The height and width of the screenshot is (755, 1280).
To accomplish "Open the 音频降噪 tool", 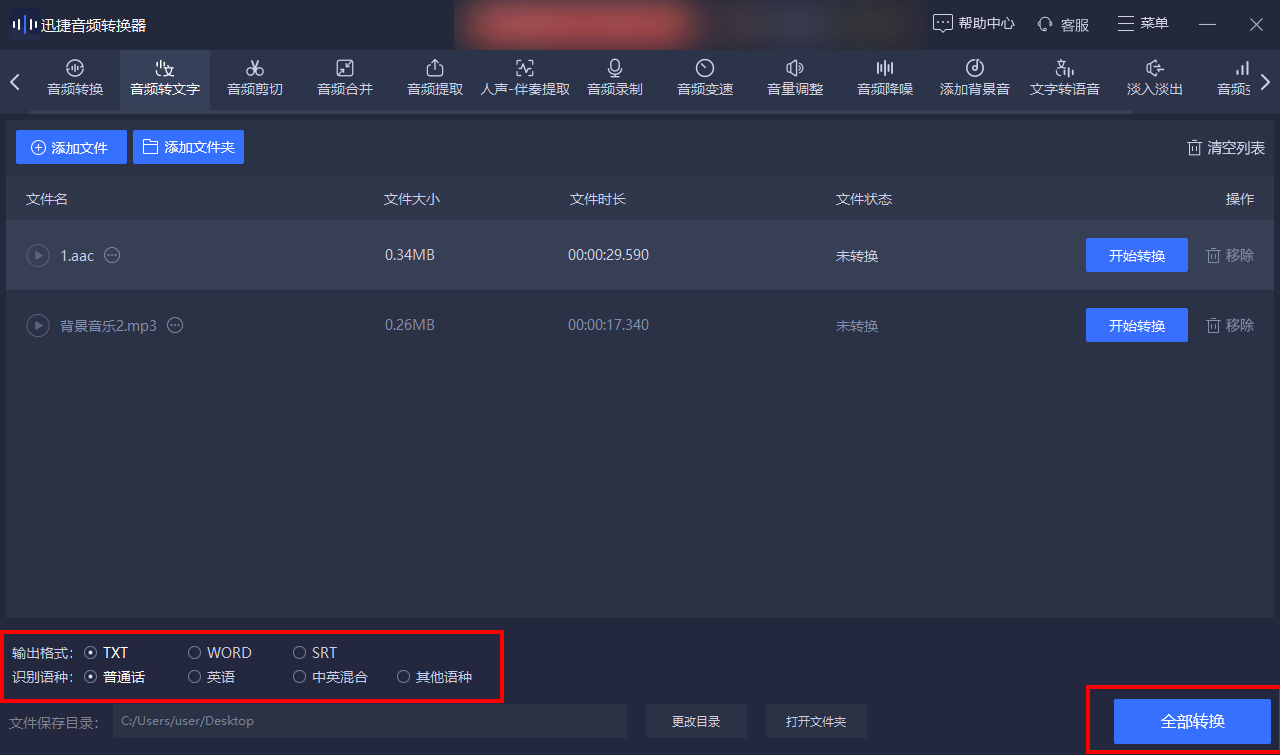I will [x=885, y=77].
